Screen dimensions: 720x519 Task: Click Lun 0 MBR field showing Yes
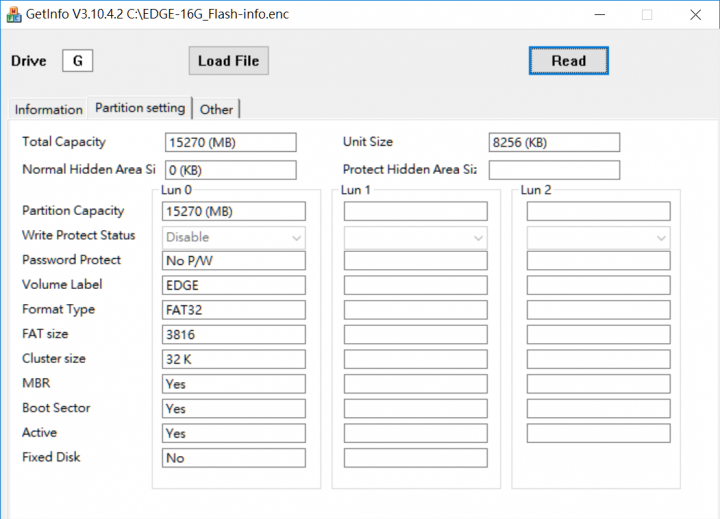click(x=234, y=384)
